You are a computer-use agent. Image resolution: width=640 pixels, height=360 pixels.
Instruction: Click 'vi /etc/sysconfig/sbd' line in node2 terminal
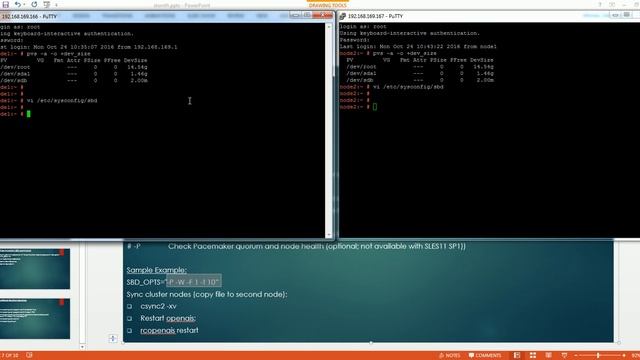[x=408, y=87]
